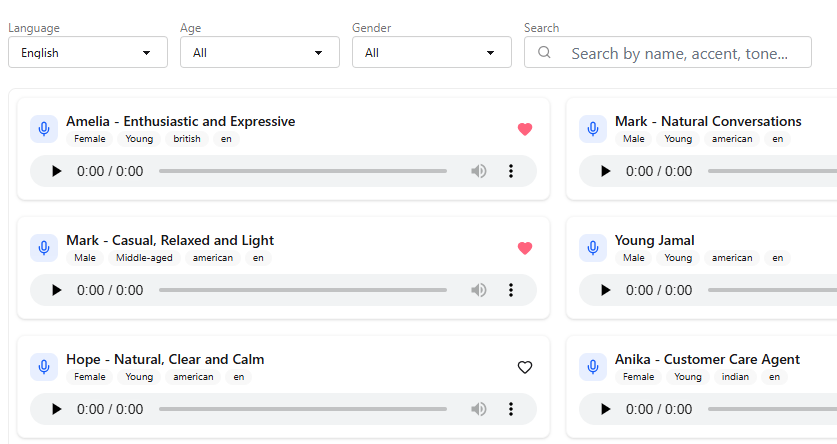Mute the Hope voice audio preview
The image size is (837, 444).
pyautogui.click(x=479, y=409)
